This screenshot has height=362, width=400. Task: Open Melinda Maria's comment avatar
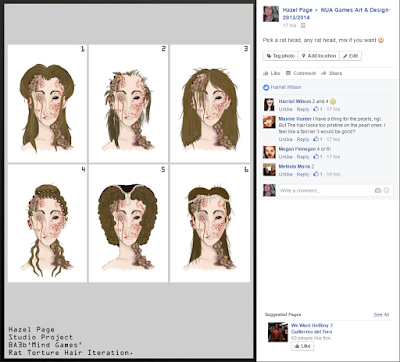(269, 170)
